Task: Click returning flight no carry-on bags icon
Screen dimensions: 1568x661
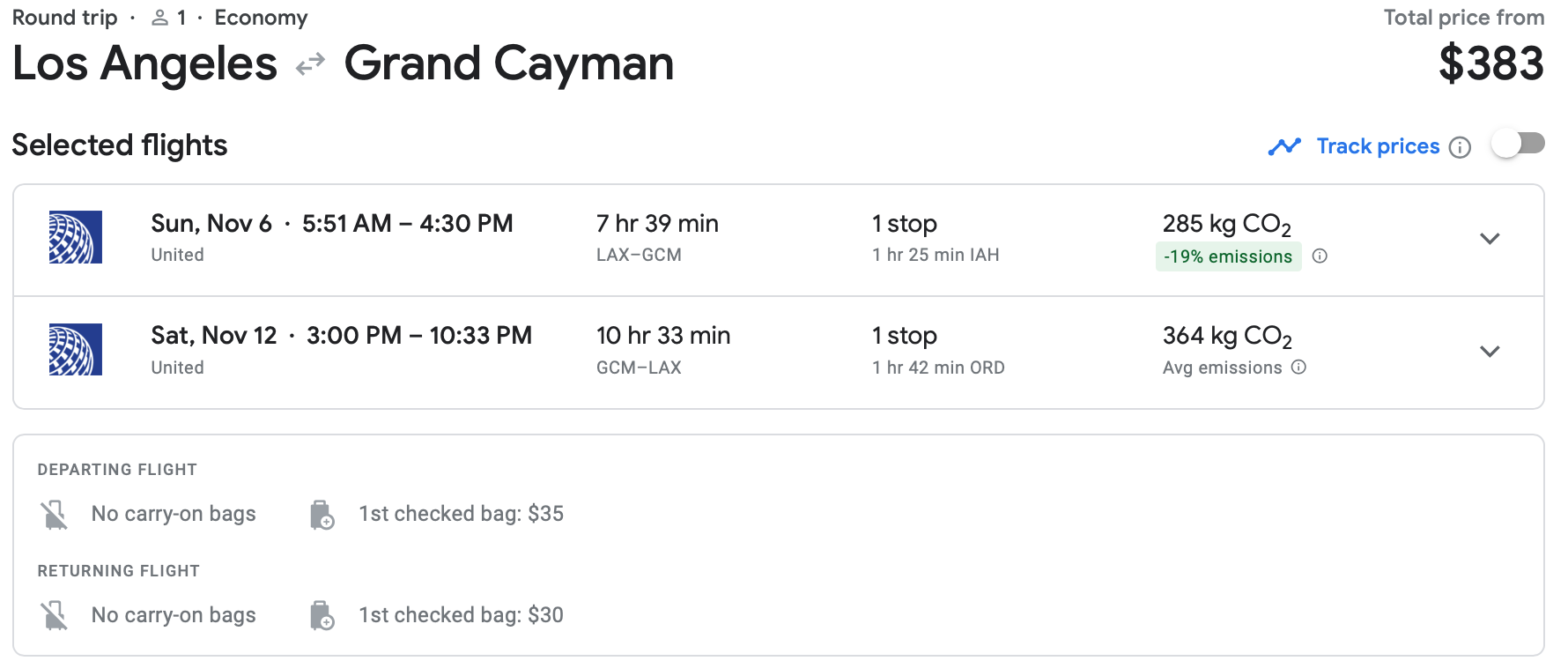Action: (55, 615)
